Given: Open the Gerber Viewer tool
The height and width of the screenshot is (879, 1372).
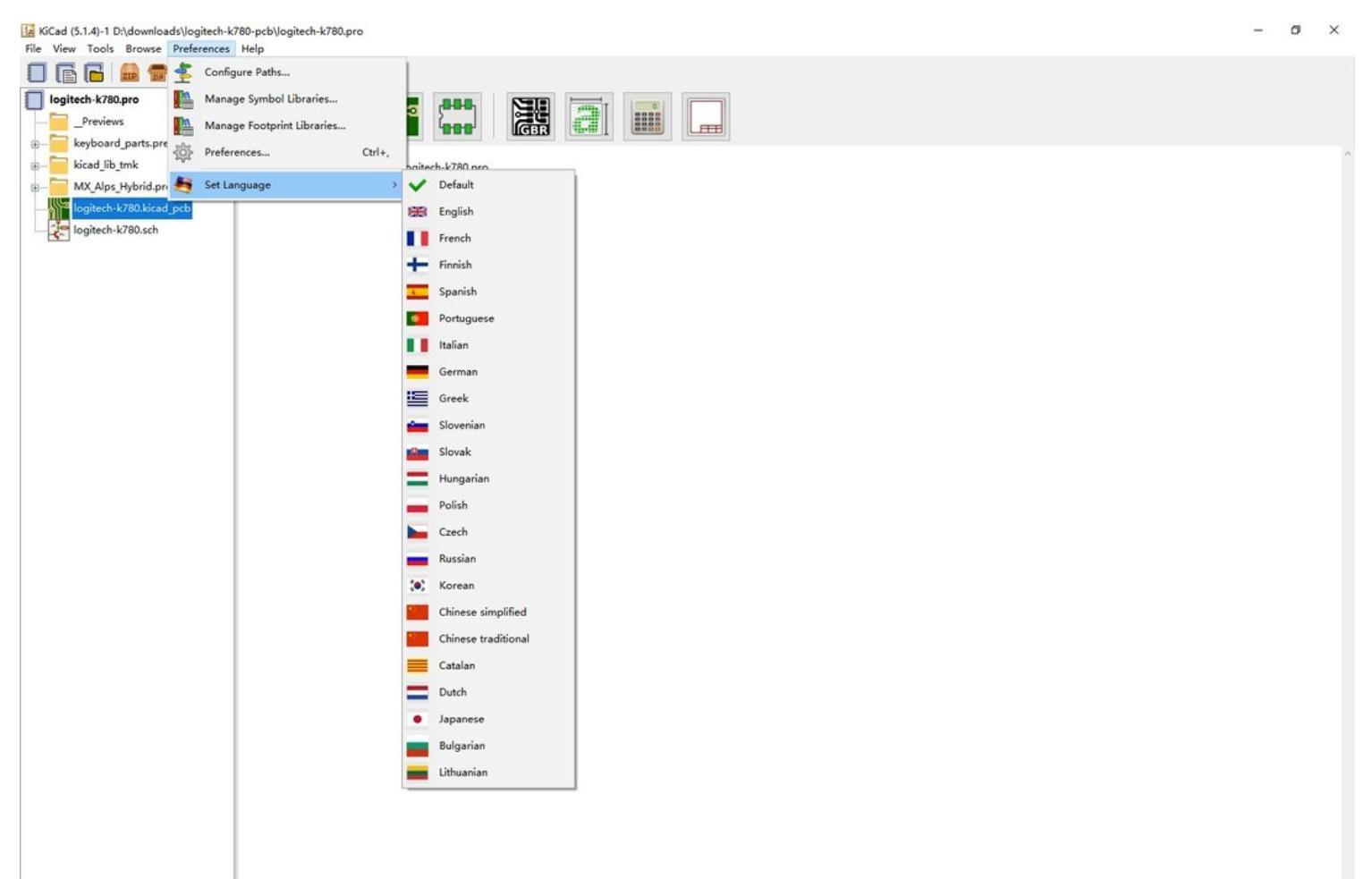Looking at the screenshot, I should click(530, 117).
